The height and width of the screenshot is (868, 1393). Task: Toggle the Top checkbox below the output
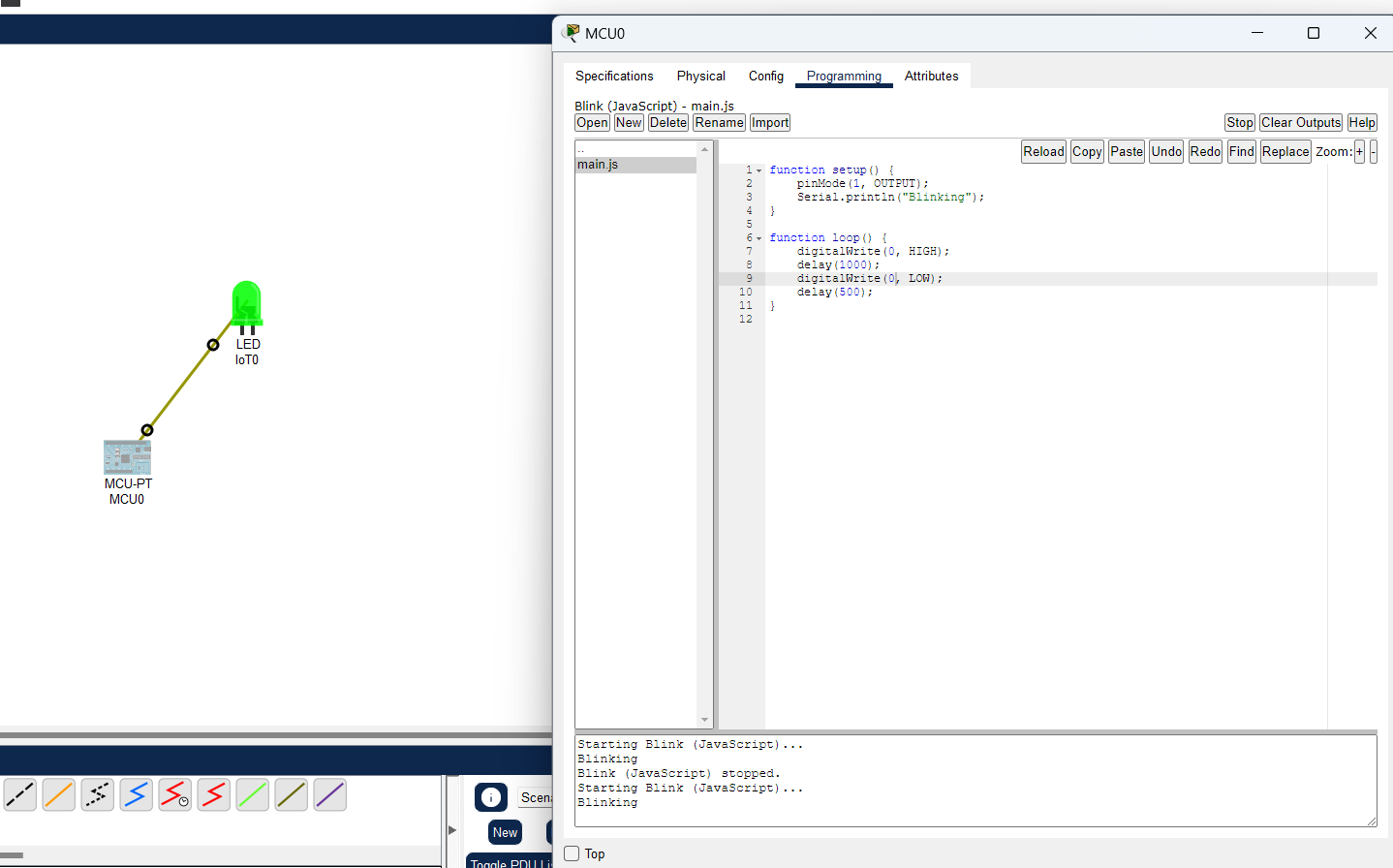(x=572, y=852)
